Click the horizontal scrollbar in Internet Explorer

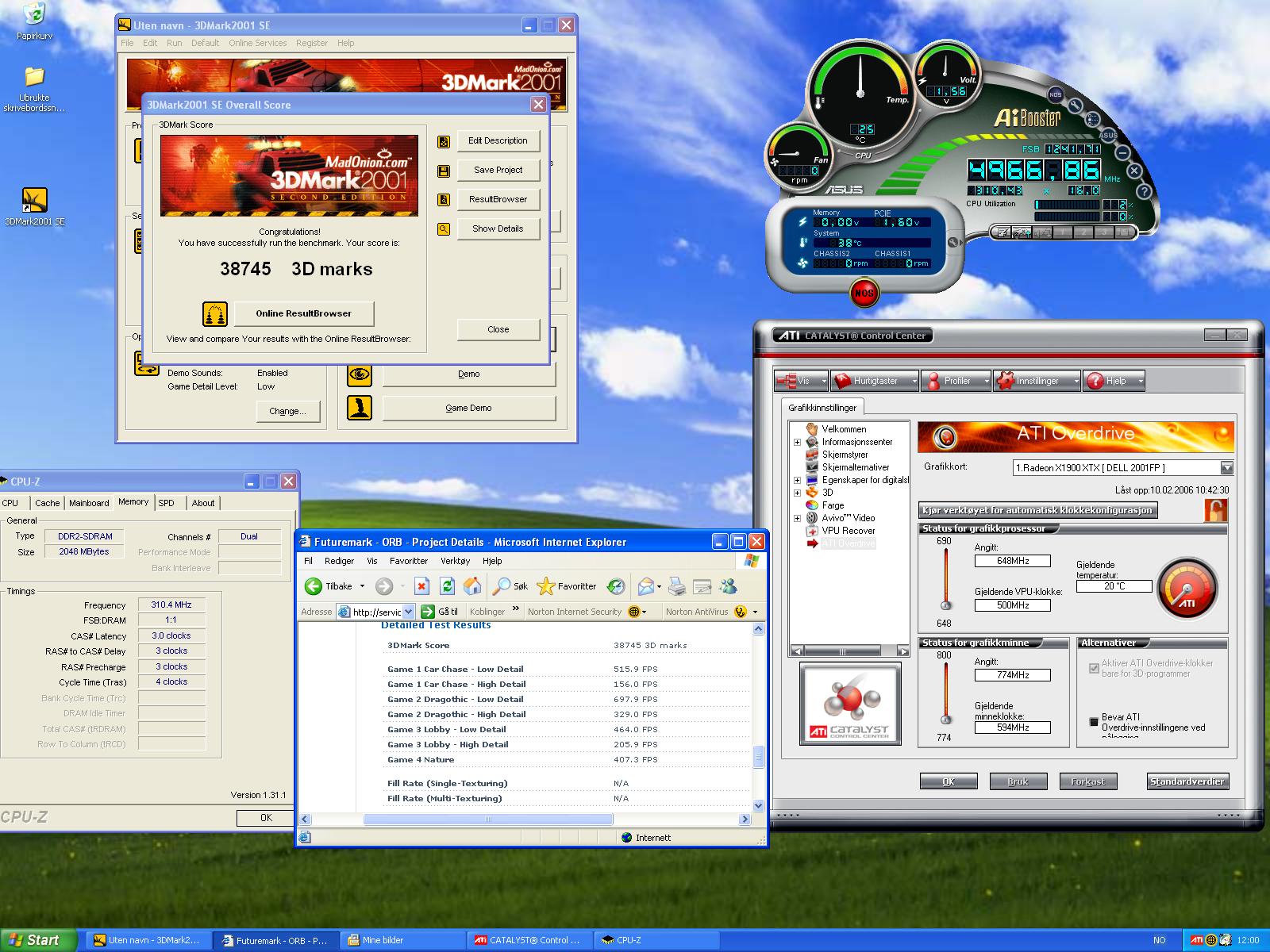[488, 819]
